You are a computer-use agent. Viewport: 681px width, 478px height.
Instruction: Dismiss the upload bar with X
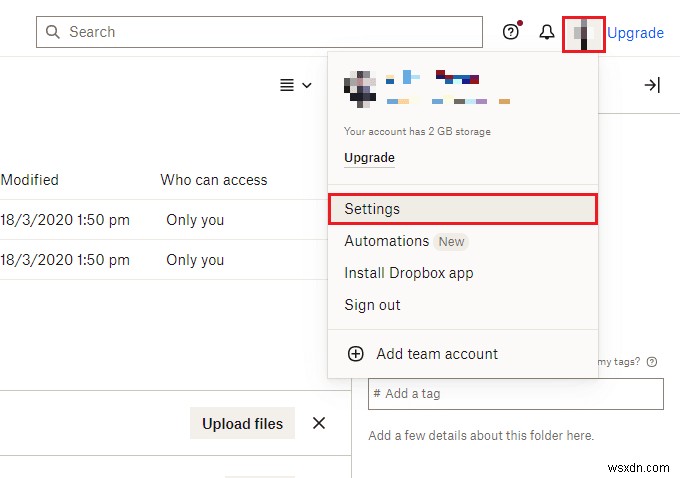click(x=319, y=423)
